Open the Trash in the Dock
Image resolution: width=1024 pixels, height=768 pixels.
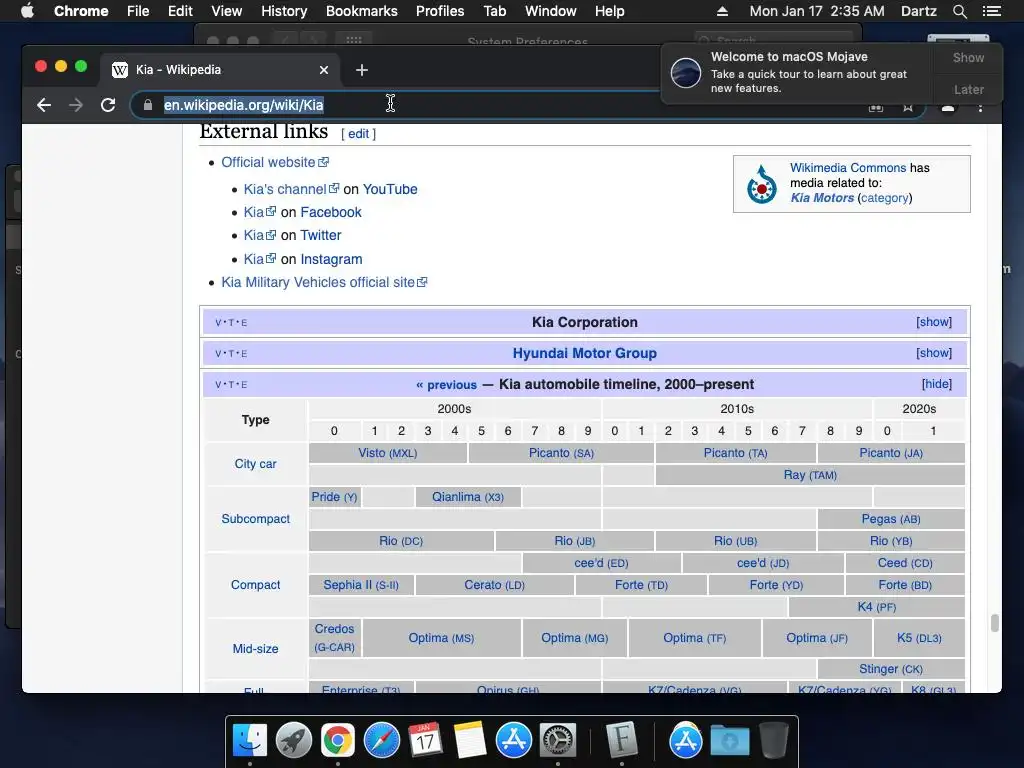[x=774, y=741]
